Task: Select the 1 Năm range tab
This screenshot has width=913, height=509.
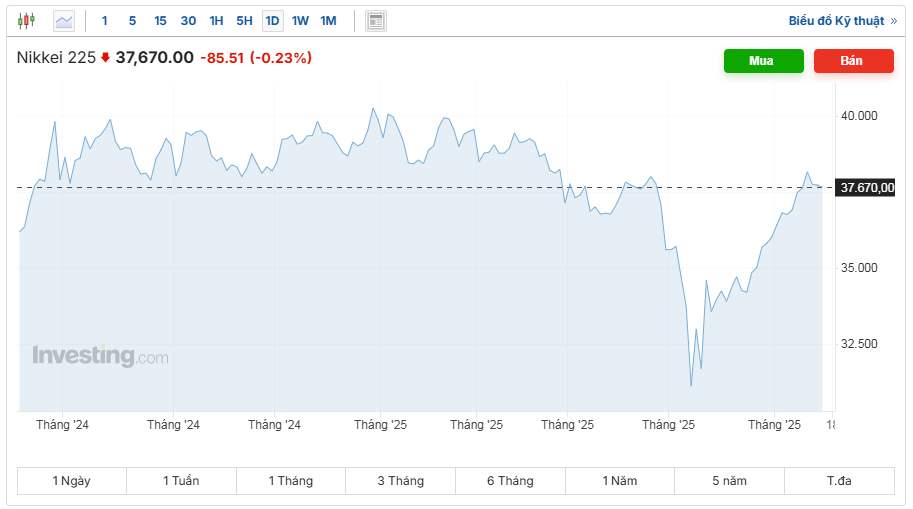Action: pos(619,481)
